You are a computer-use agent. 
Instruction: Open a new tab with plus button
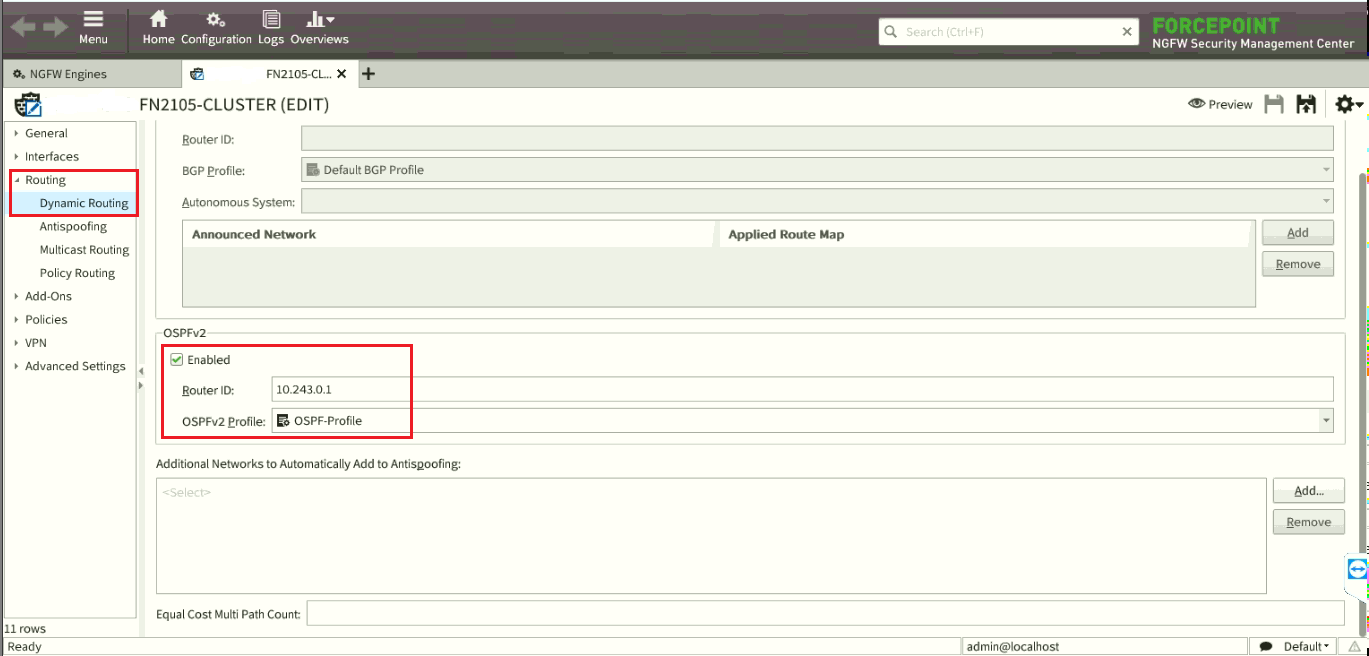(368, 74)
